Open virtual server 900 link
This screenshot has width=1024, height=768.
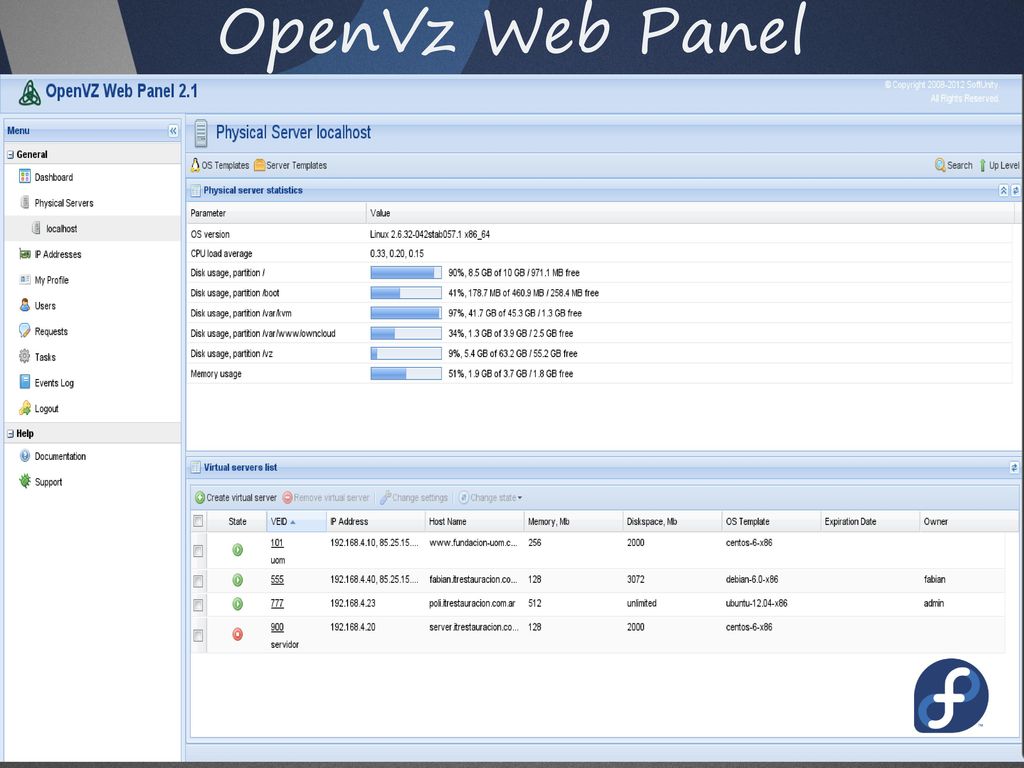tap(277, 627)
